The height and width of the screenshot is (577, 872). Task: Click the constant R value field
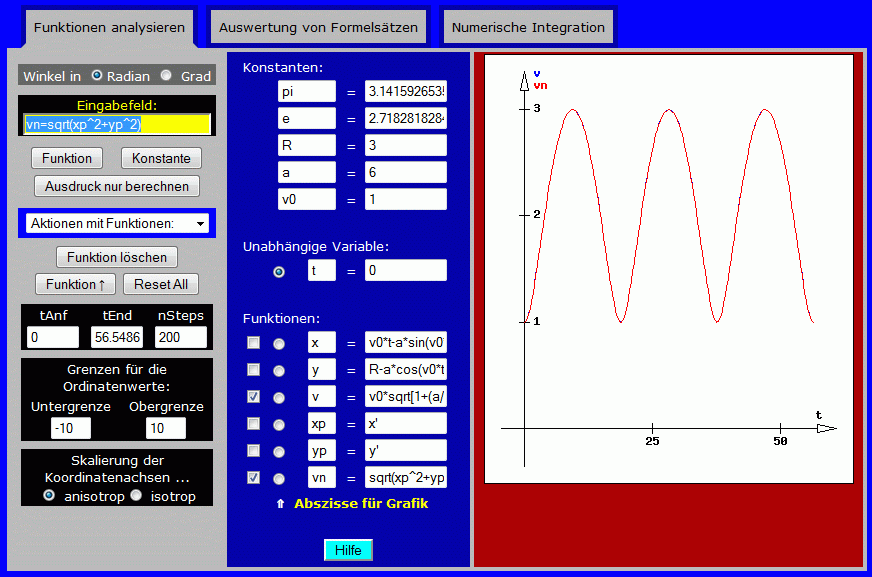point(405,145)
